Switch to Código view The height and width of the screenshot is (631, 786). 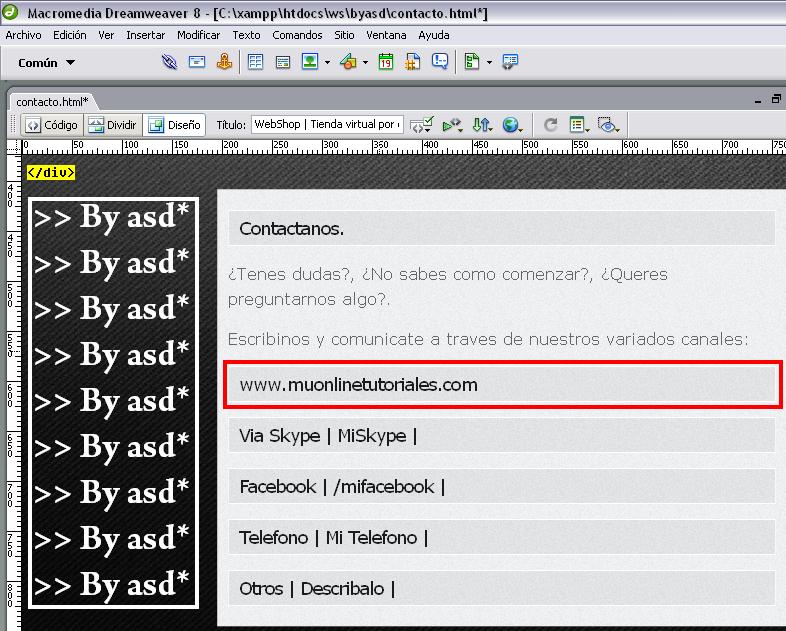point(53,125)
